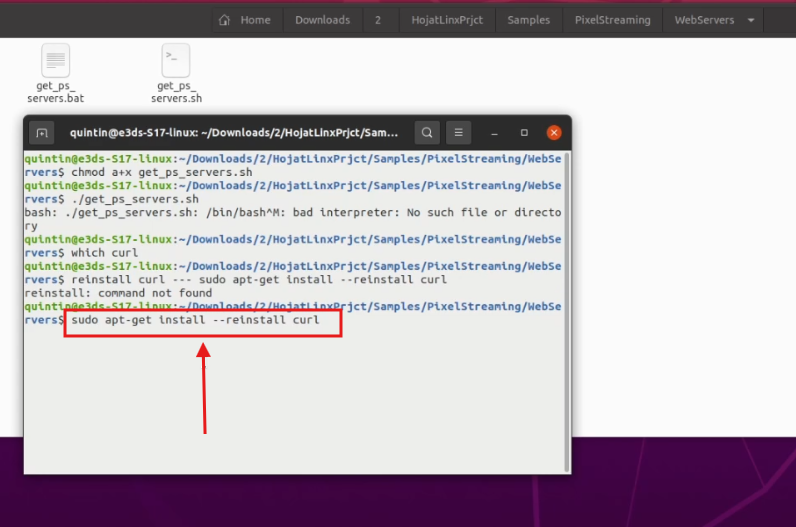Go to PixelStreaming in the path bar
Image resolution: width=796 pixels, height=527 pixels.
click(x=612, y=20)
